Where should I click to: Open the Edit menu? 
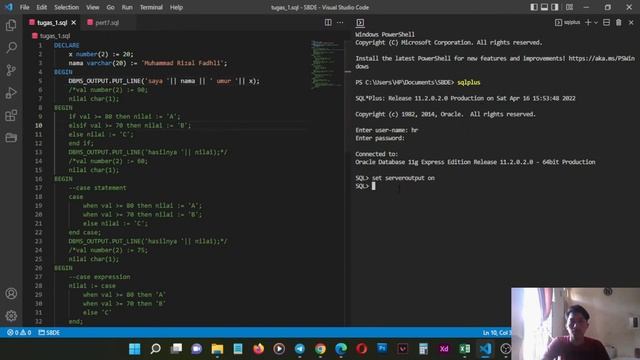coord(41,7)
